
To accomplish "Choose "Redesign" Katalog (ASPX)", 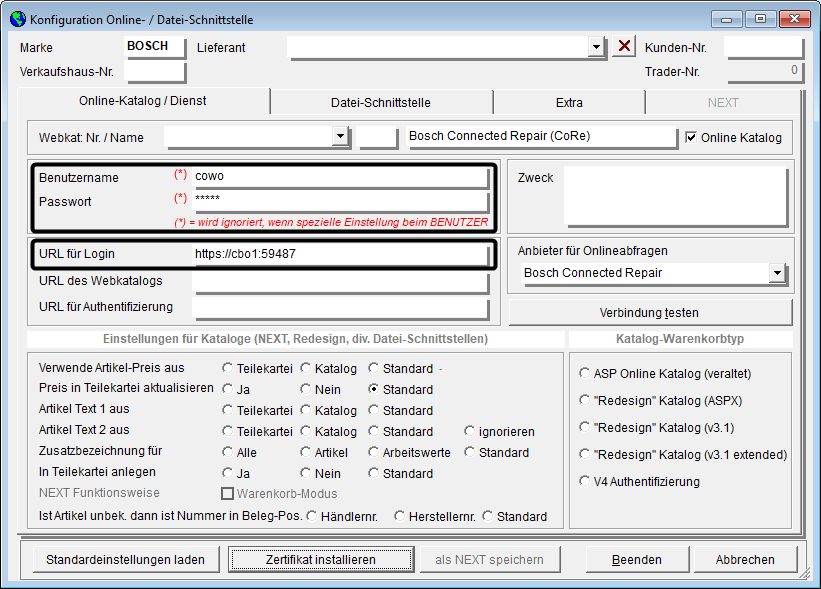I will coord(584,400).
